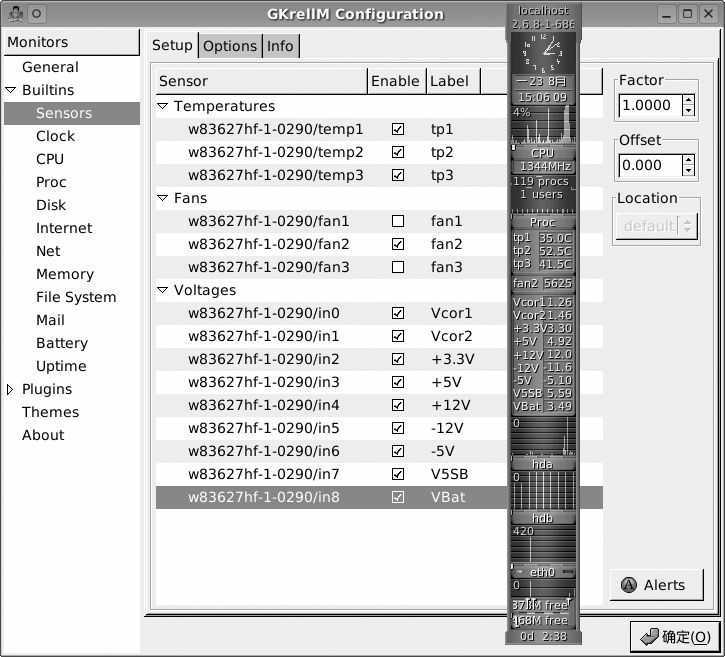Switch to the Info tab
This screenshot has width=725, height=657.
point(280,46)
